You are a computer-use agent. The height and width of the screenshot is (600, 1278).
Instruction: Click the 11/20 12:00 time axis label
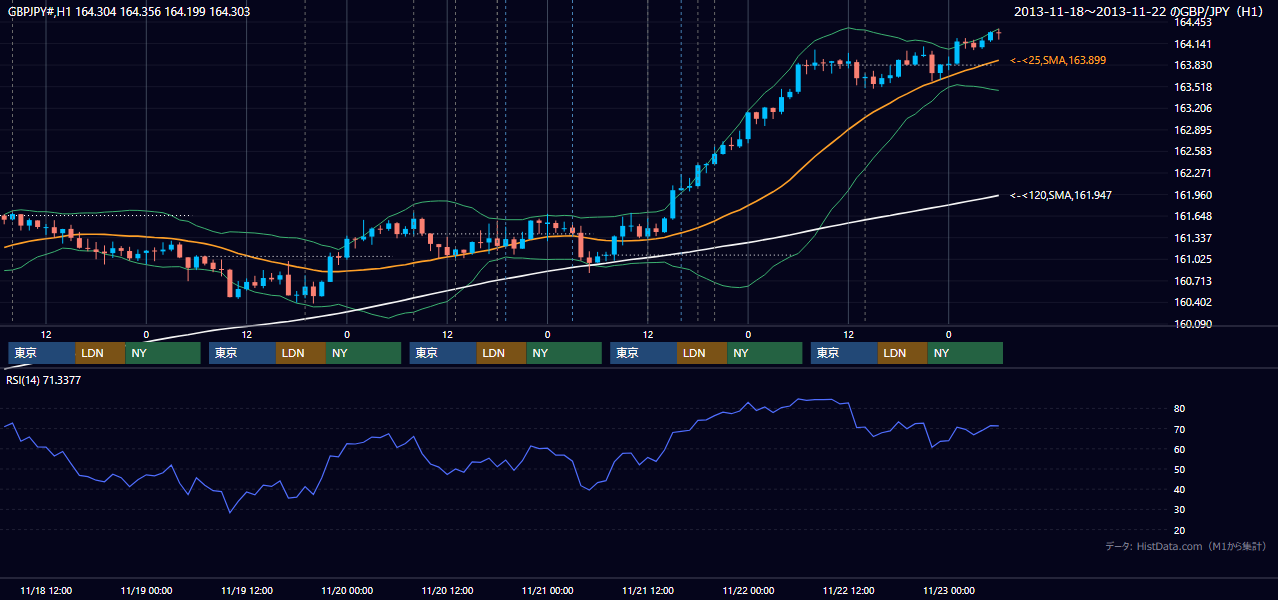click(x=447, y=590)
